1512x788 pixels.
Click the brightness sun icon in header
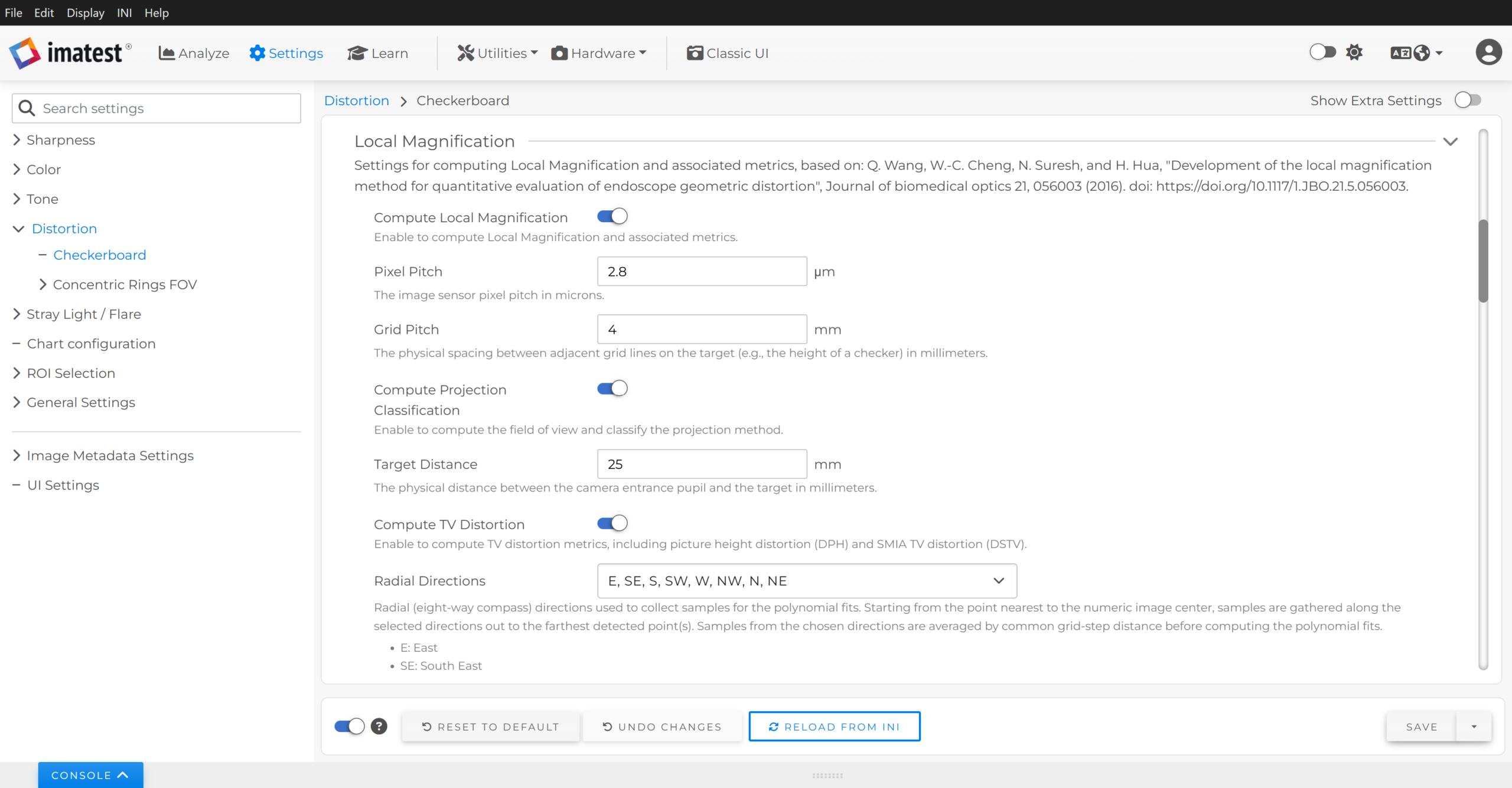pyautogui.click(x=1354, y=53)
